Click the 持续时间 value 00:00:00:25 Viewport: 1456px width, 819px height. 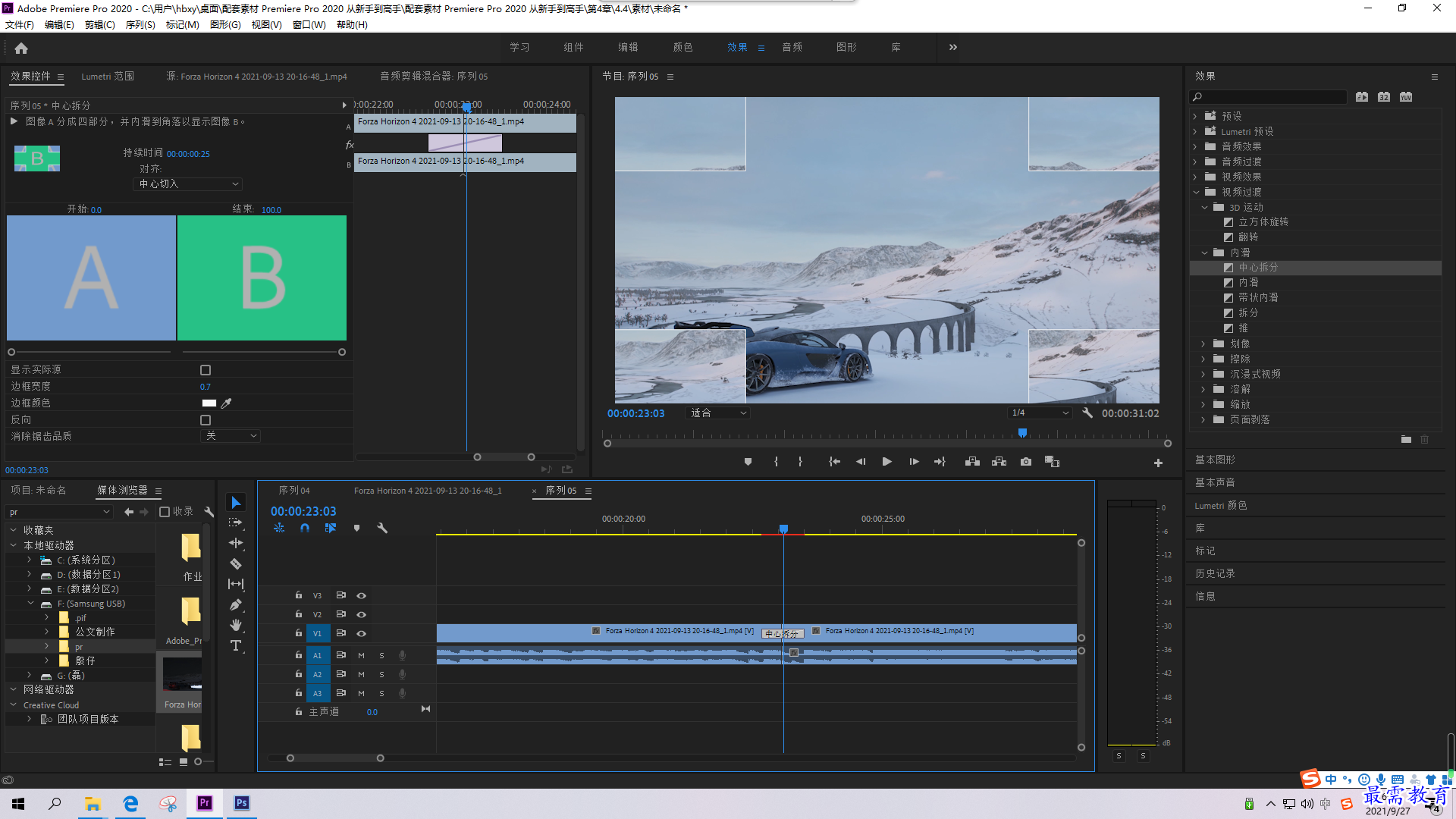188,154
